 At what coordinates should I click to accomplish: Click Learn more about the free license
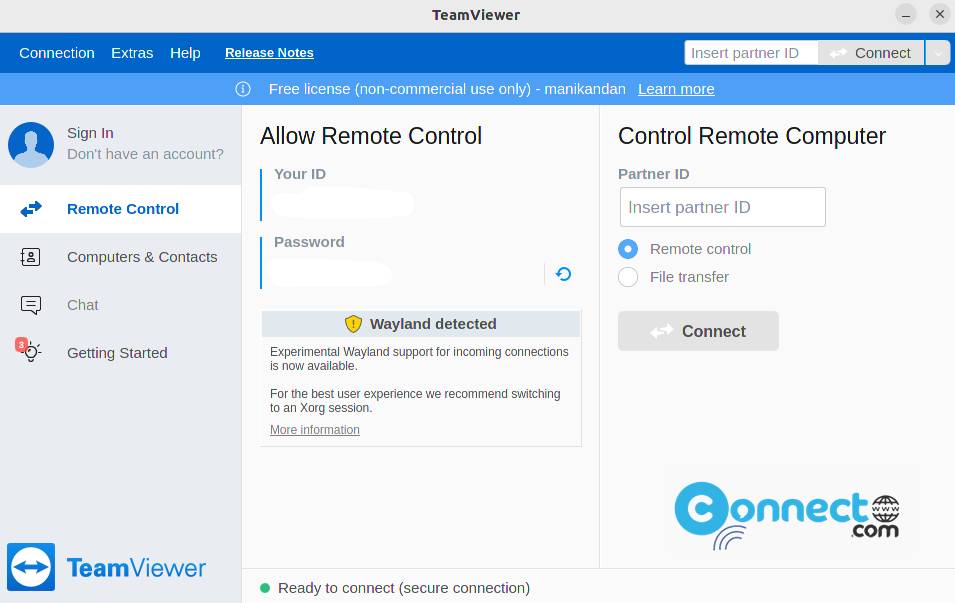(676, 89)
